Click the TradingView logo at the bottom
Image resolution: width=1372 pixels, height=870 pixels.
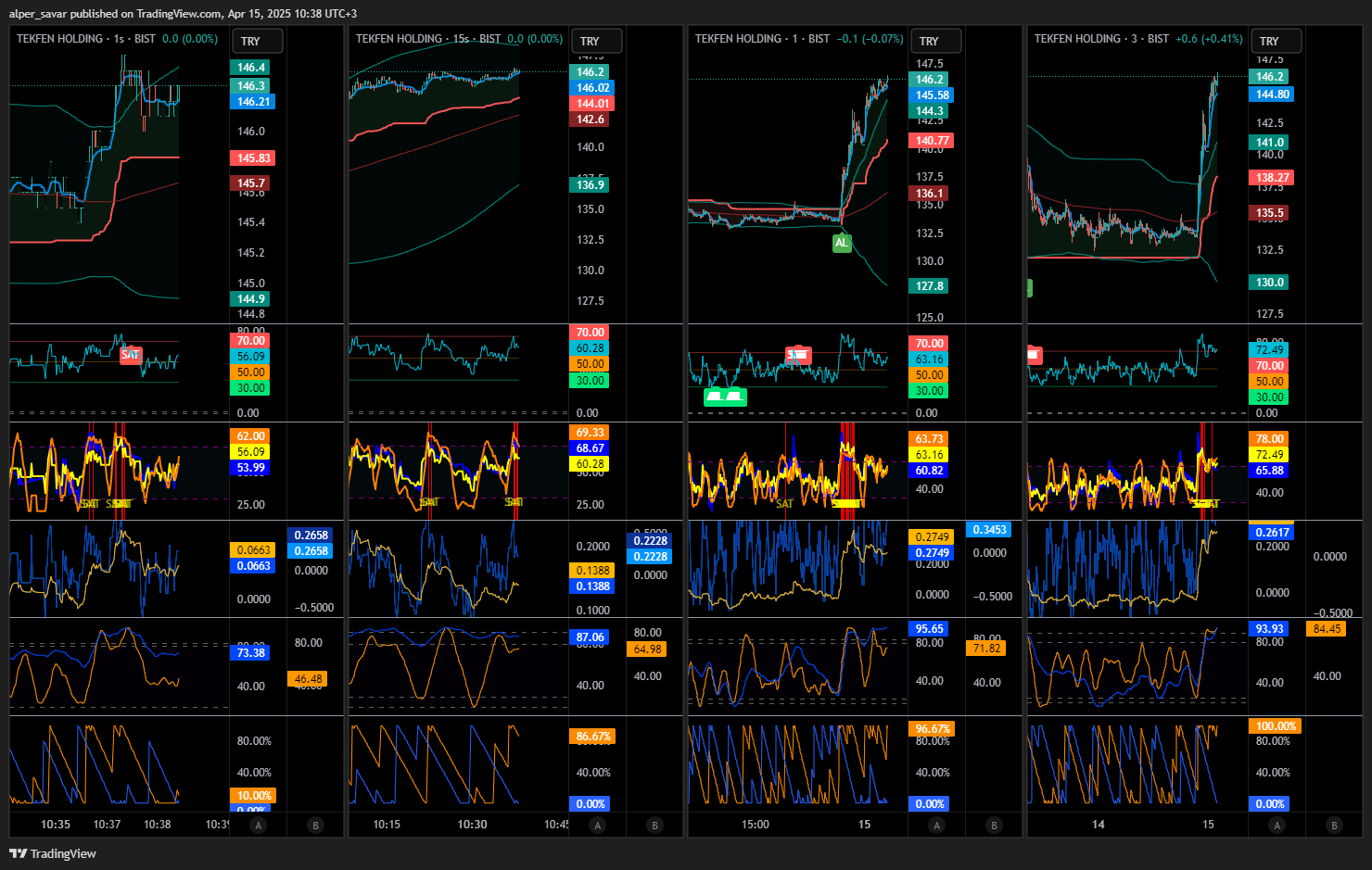pyautogui.click(x=53, y=853)
